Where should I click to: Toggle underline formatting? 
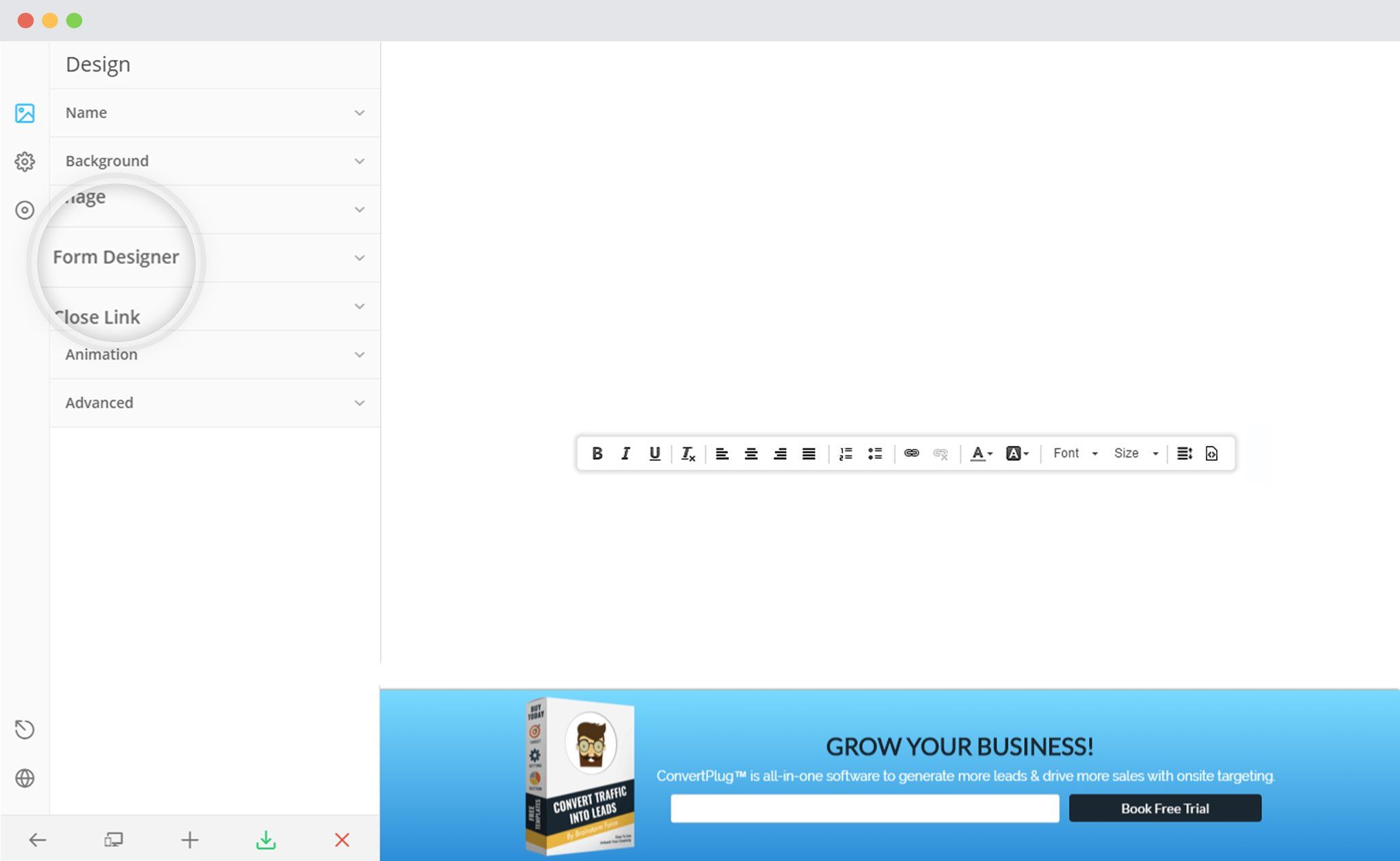tap(655, 453)
